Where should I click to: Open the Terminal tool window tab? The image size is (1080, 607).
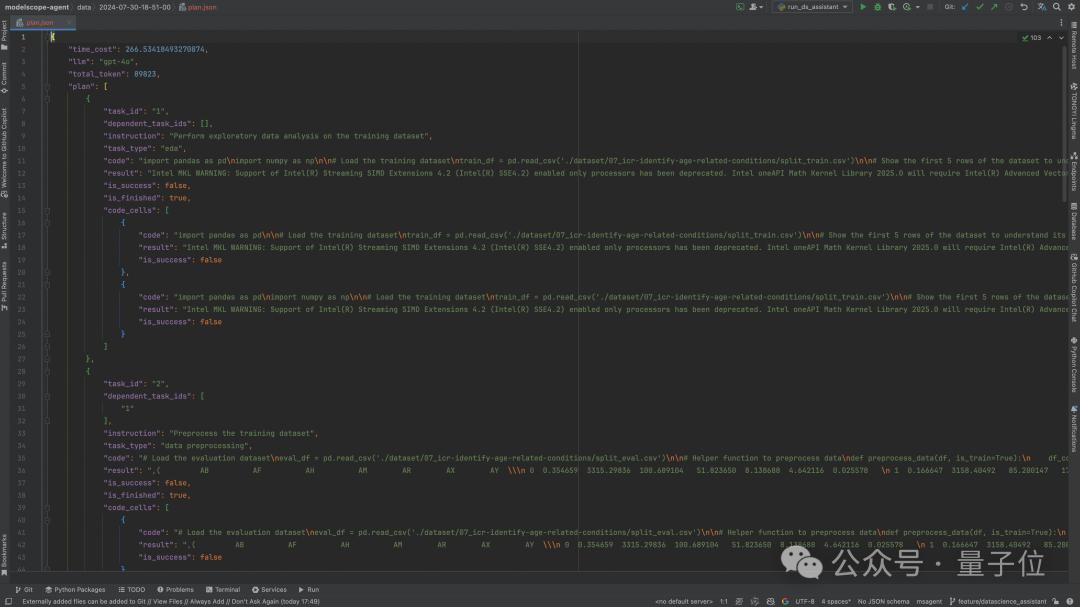pyautogui.click(x=223, y=590)
